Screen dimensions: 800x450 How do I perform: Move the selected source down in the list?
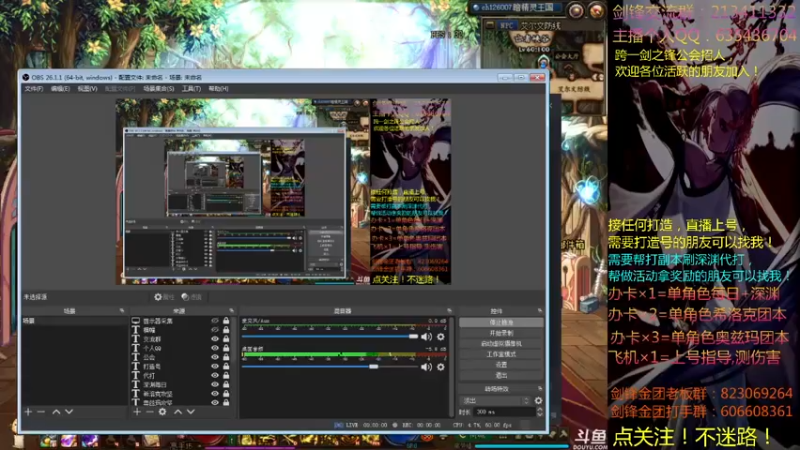(190, 412)
